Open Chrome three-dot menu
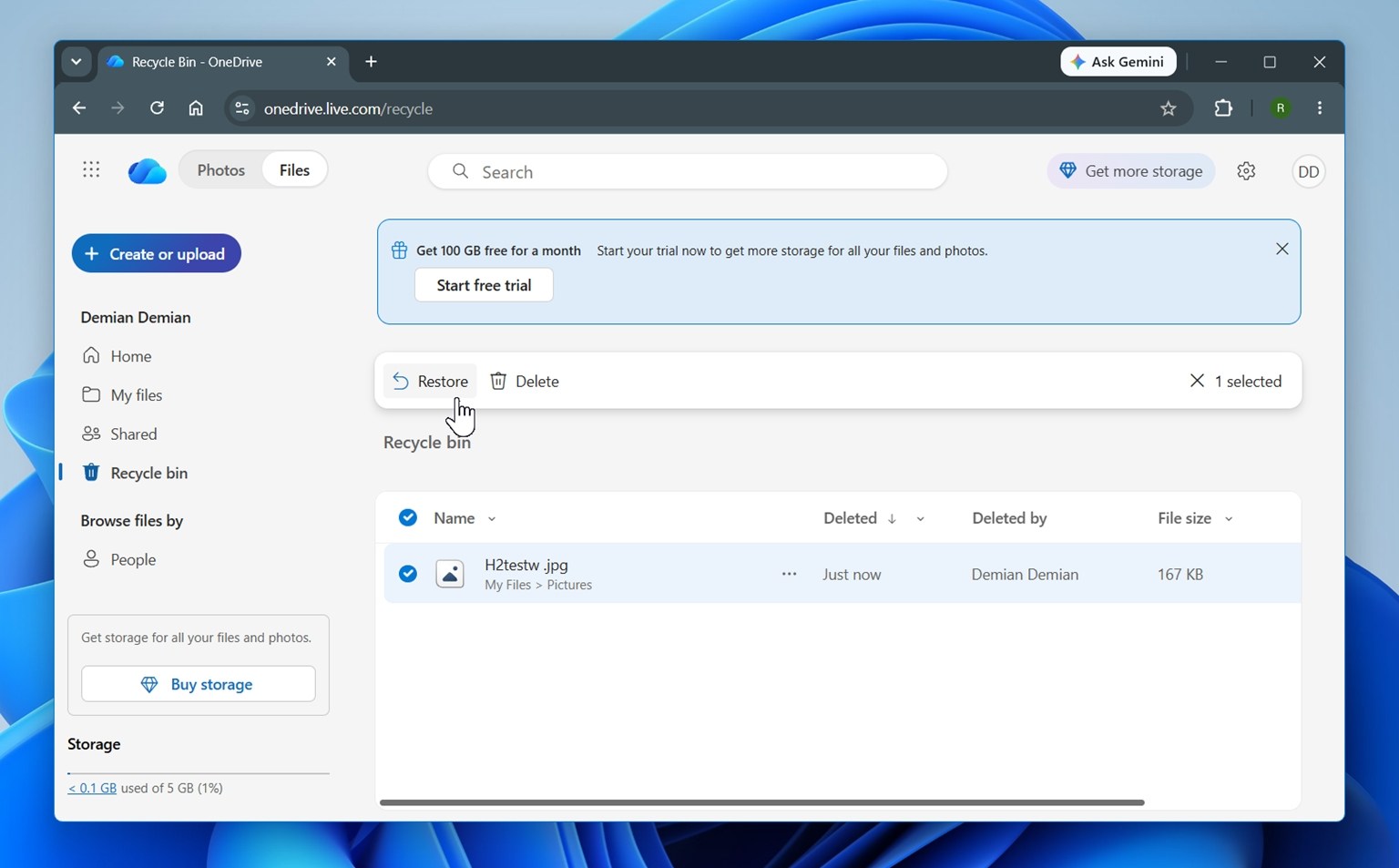Screen dimensions: 1399x868 click(1320, 108)
